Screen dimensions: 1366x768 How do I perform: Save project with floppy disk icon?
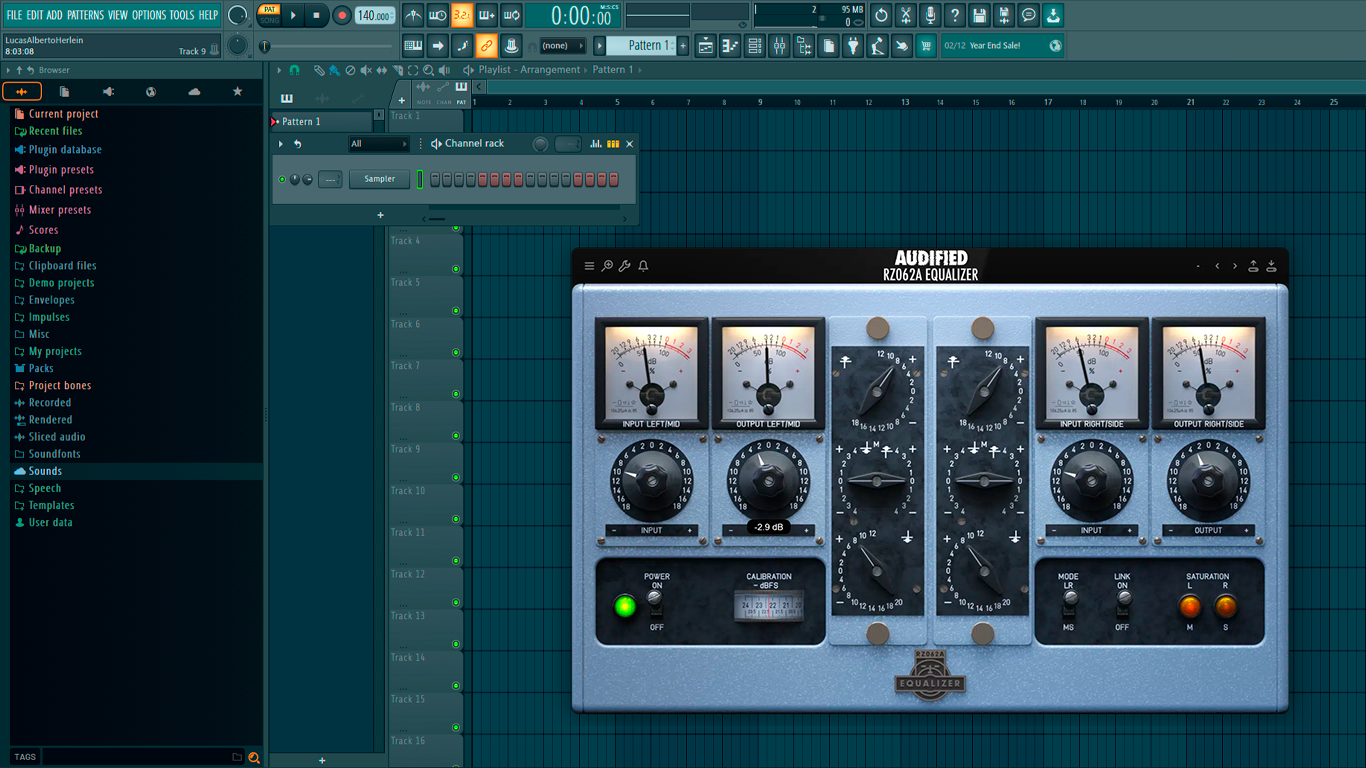[x=979, y=15]
